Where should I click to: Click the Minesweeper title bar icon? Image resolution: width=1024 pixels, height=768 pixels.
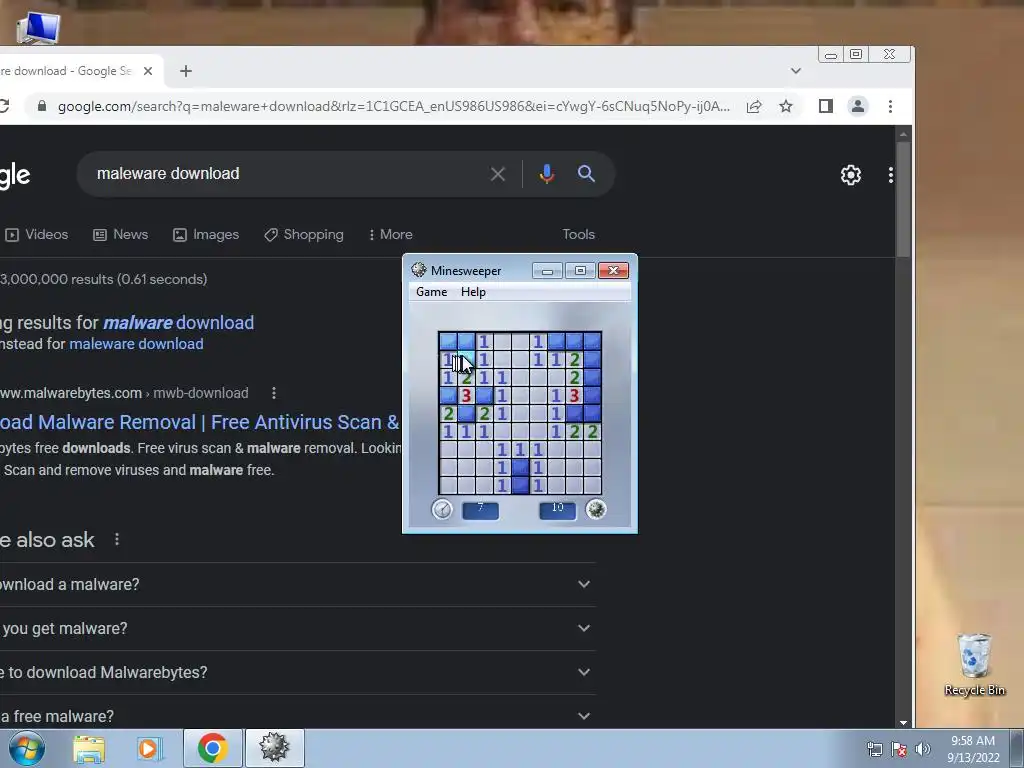pyautogui.click(x=419, y=270)
